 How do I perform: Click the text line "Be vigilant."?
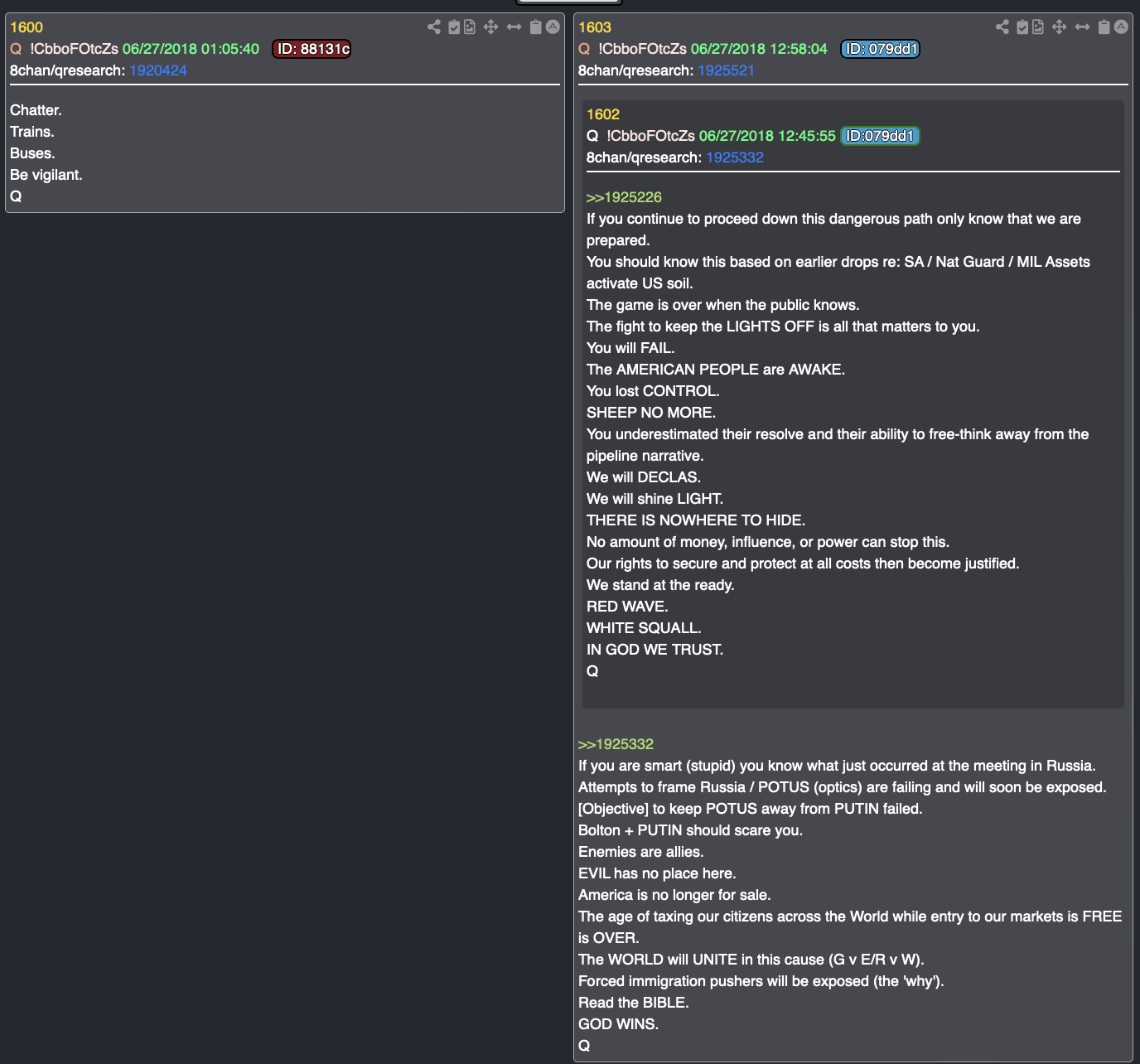coord(46,175)
